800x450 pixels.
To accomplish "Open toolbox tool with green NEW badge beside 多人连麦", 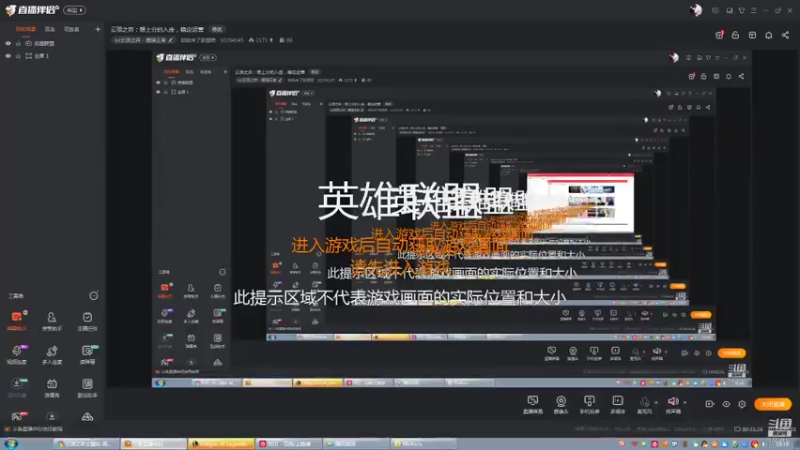I will pyautogui.click(x=87, y=354).
